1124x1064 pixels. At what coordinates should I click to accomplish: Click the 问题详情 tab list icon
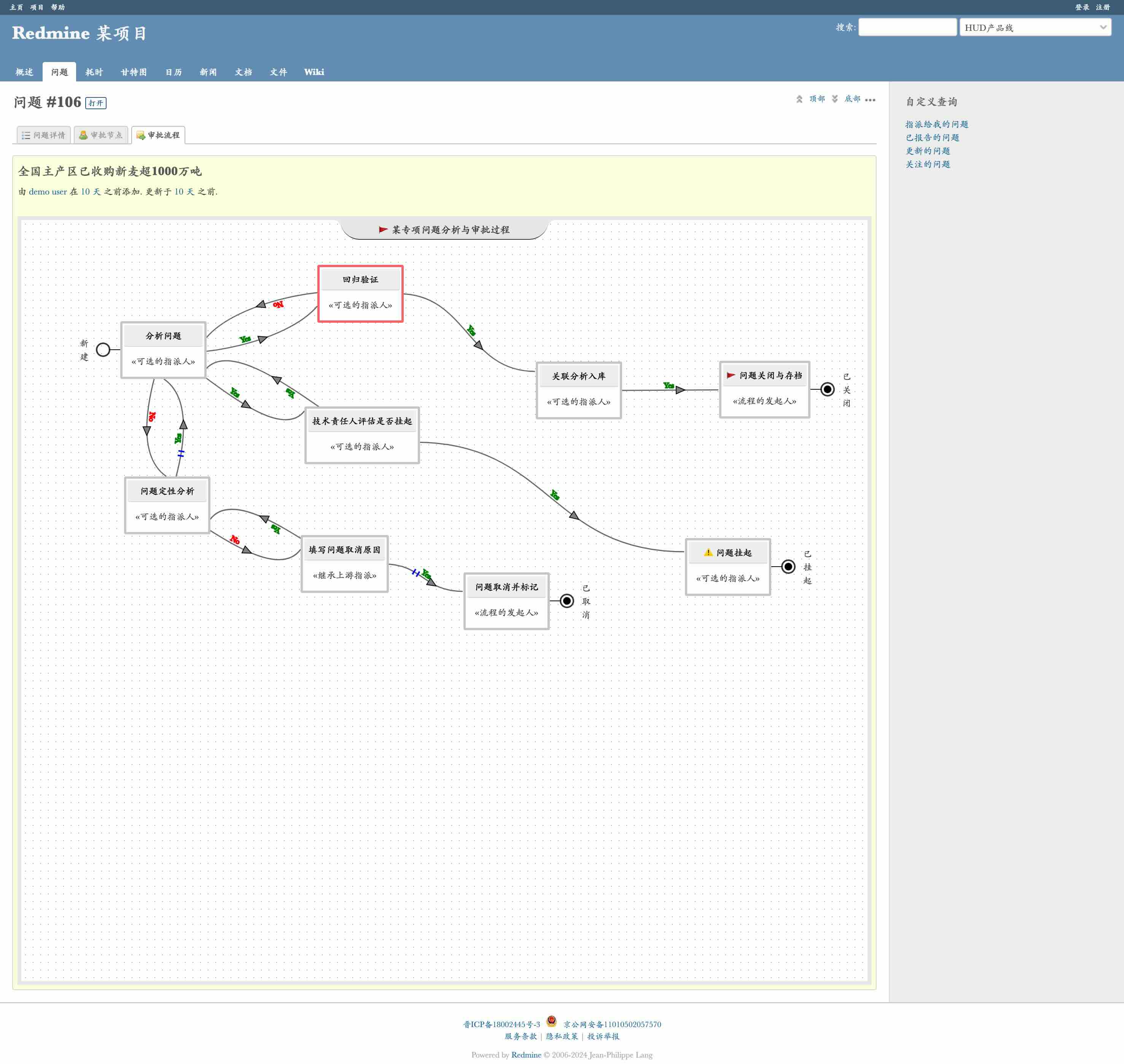(x=26, y=135)
